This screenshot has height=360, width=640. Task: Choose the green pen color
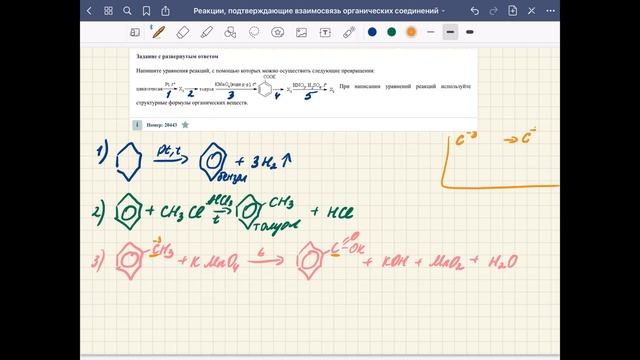(391, 32)
